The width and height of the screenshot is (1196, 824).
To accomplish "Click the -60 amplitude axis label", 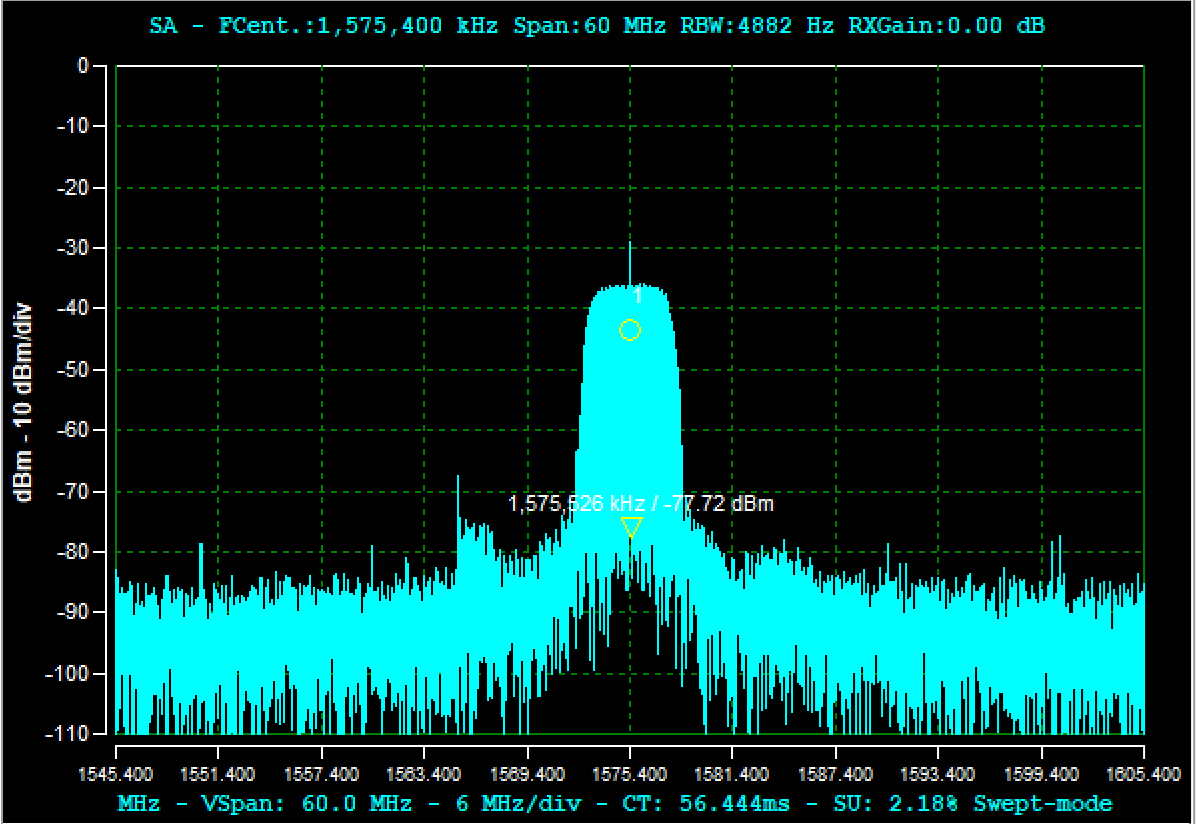I will pos(73,430).
